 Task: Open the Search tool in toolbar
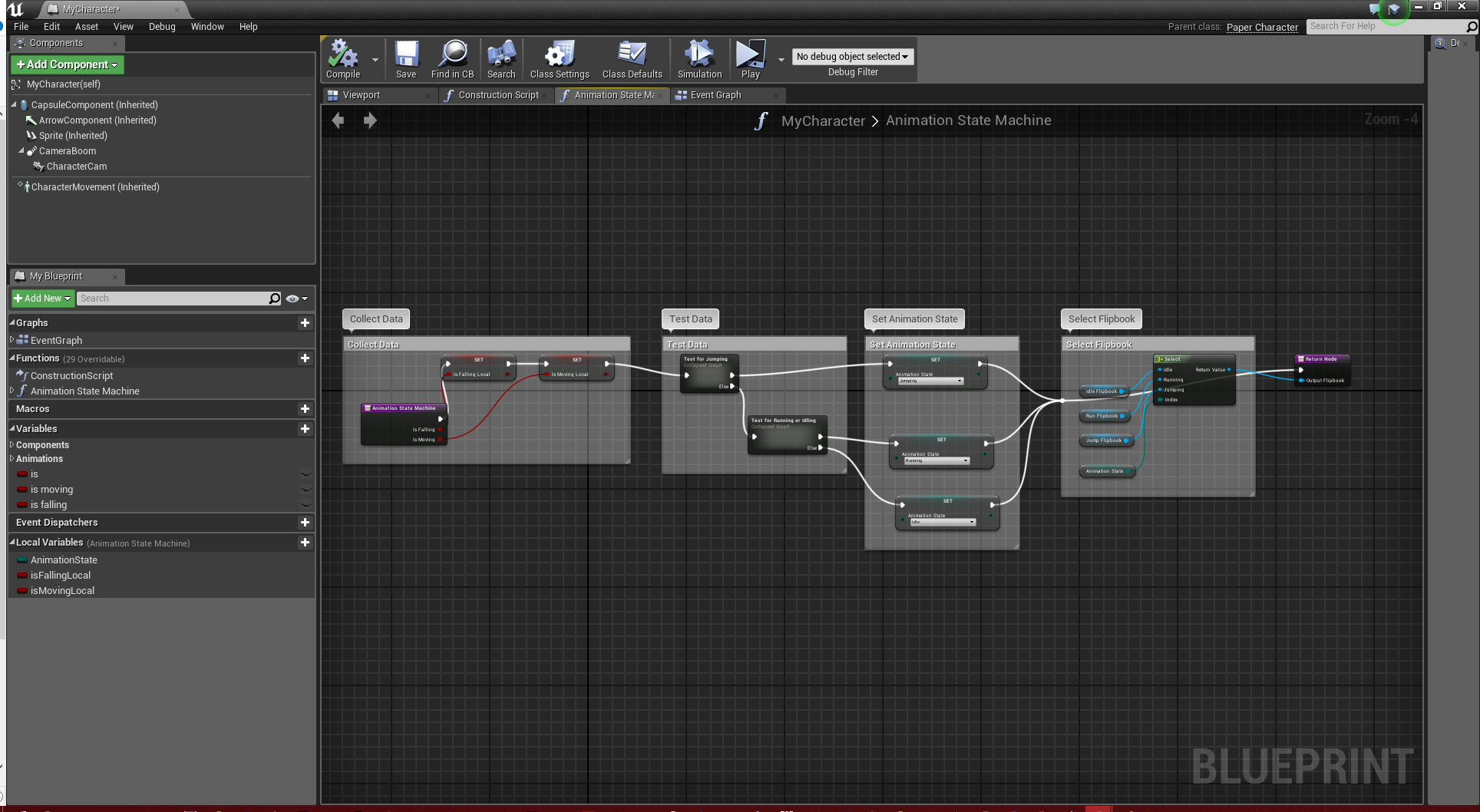[501, 59]
